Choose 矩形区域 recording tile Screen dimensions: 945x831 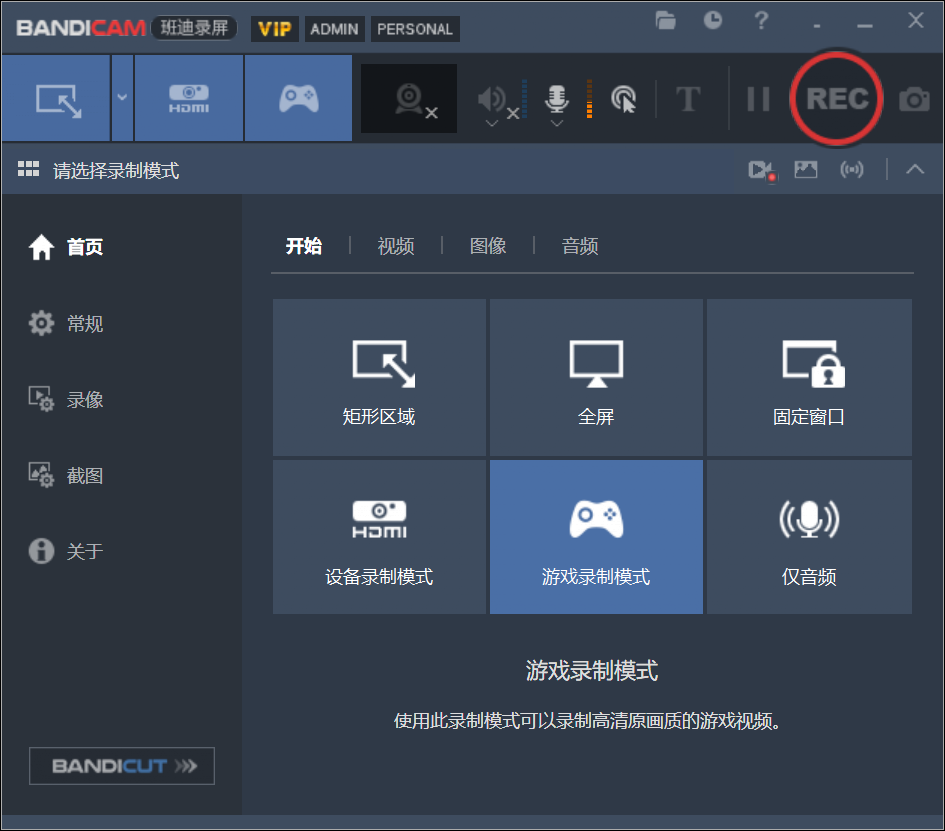click(379, 377)
